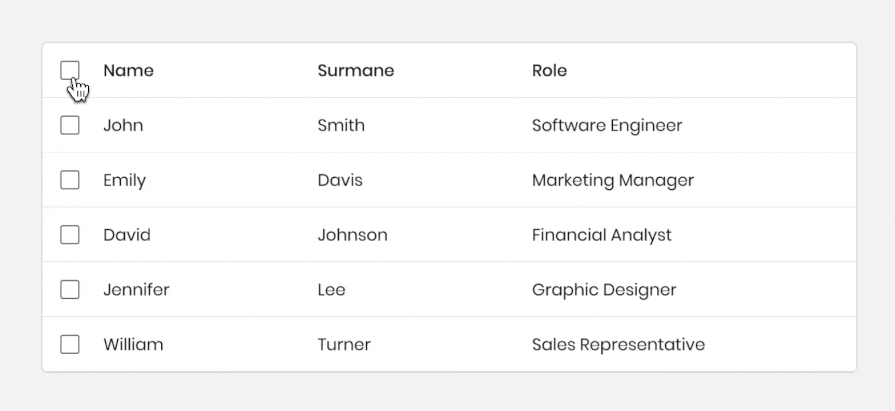Select the name cell John
Viewport: 895px width, 411px height.
coord(123,125)
